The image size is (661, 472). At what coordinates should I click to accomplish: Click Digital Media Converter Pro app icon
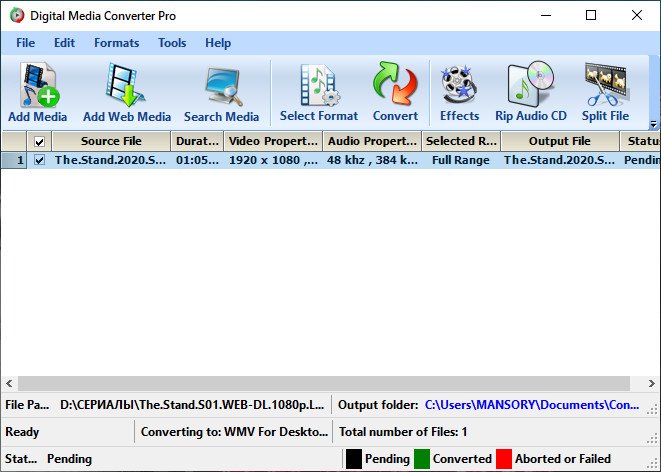click(17, 16)
